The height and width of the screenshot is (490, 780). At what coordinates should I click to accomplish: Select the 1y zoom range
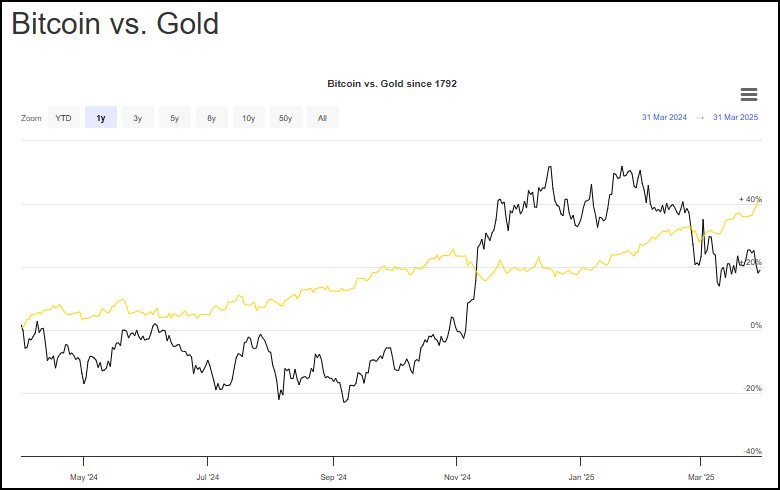pos(101,118)
